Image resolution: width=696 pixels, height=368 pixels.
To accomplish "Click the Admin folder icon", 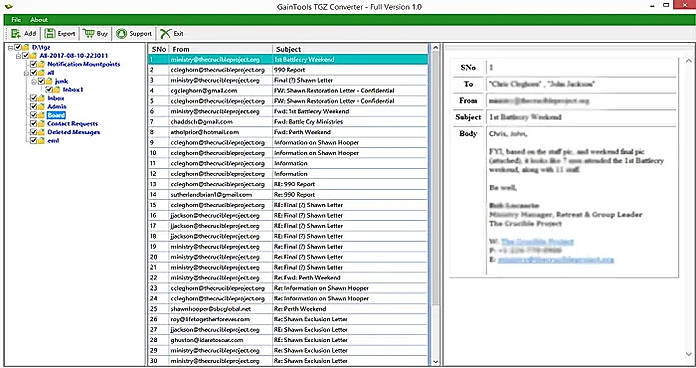I will coord(41,107).
